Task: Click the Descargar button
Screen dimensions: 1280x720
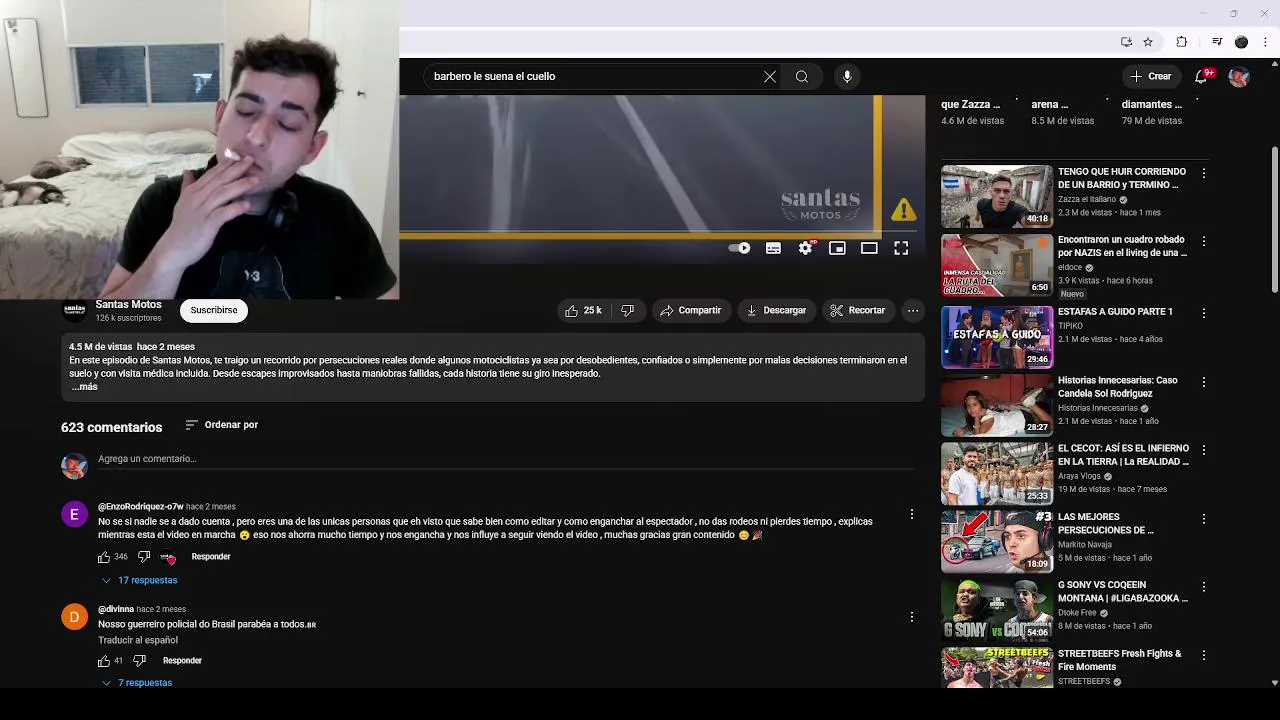Action: pos(776,311)
